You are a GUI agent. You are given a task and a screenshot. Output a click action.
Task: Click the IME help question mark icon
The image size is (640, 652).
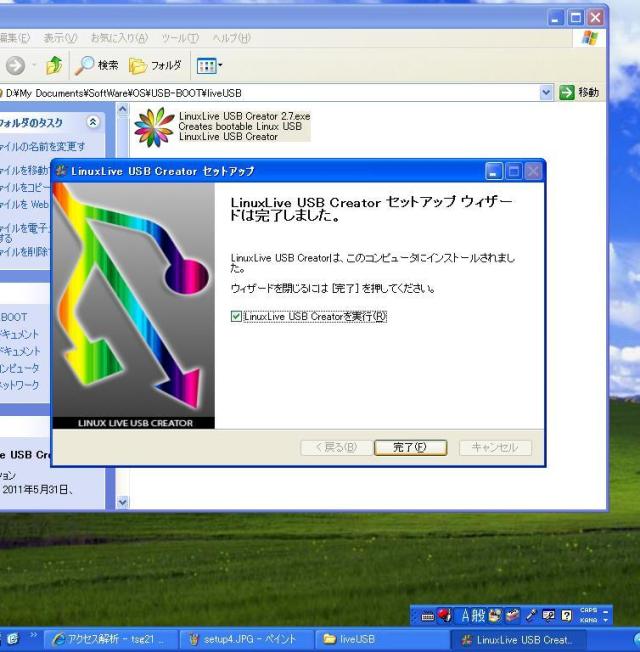pos(566,615)
